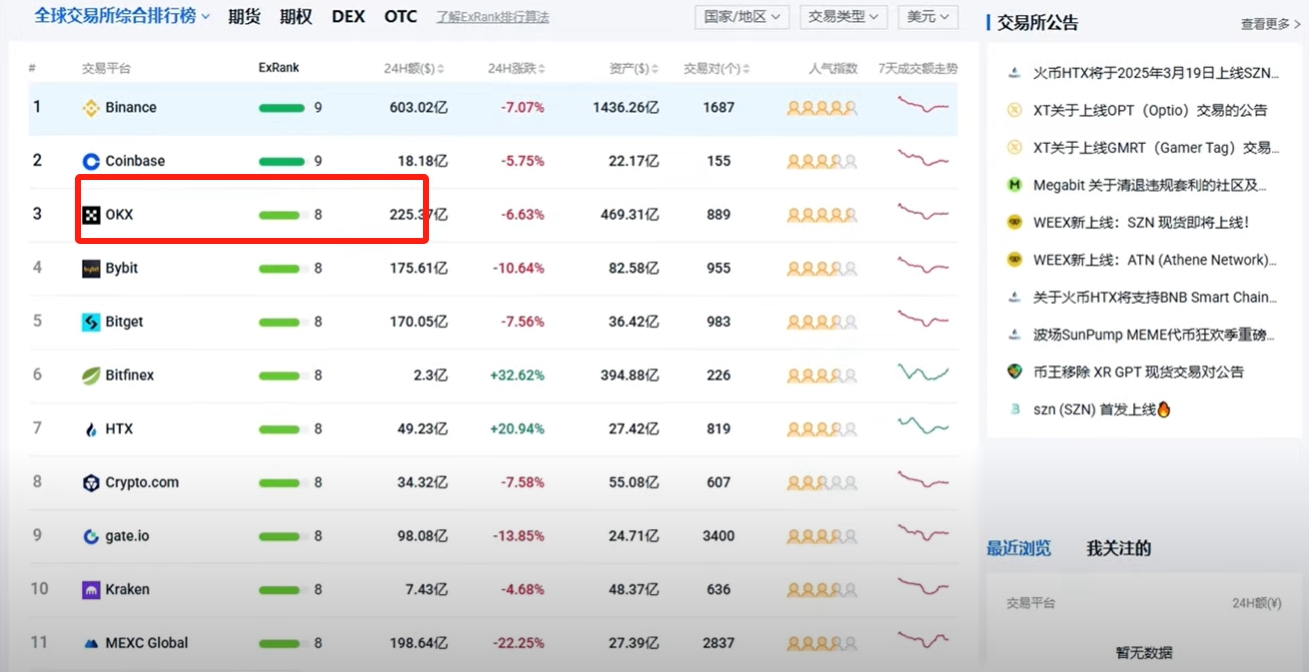The height and width of the screenshot is (672, 1309).
Task: Select the 我关注的 tab
Action: (1118, 548)
